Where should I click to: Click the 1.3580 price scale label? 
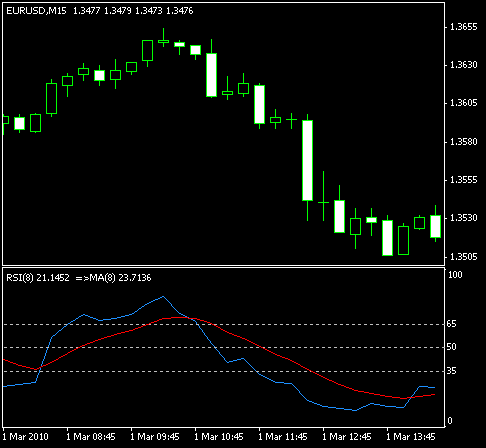pos(464,142)
